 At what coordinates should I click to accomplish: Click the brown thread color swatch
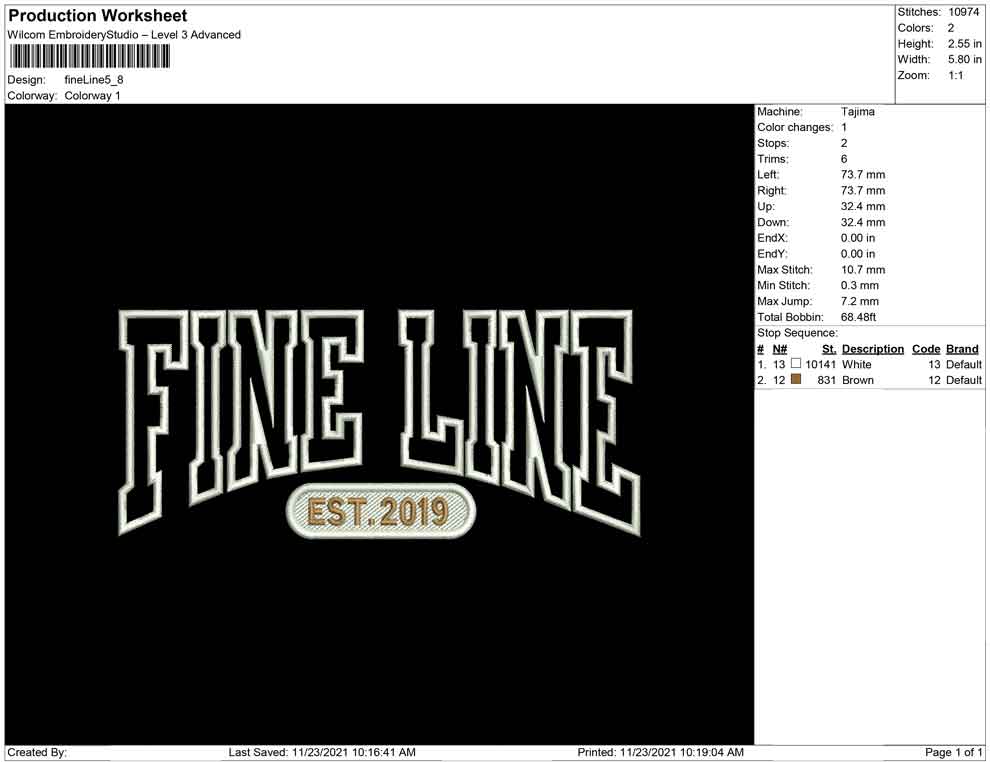pyautogui.click(x=796, y=379)
